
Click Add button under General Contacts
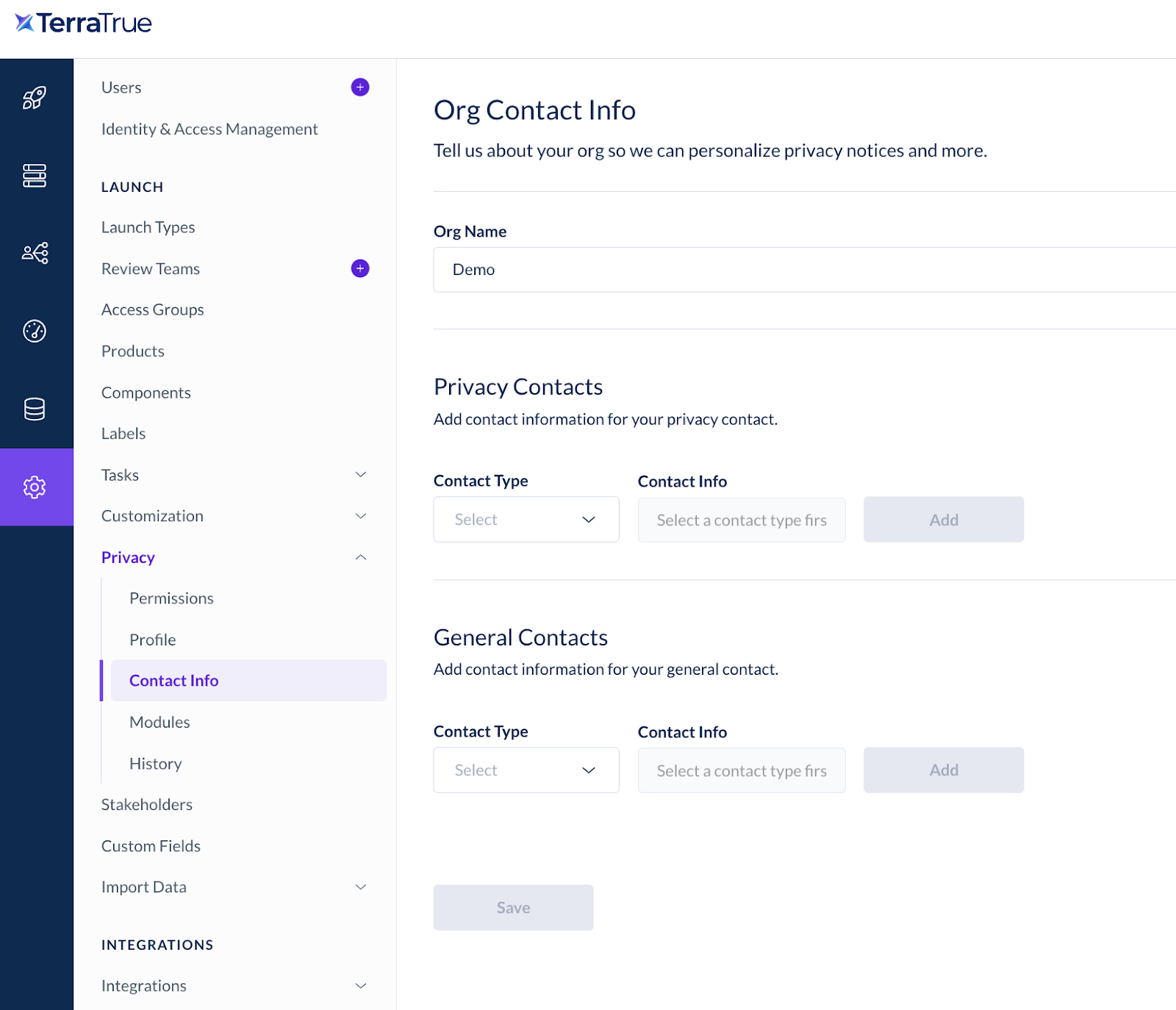pos(944,770)
